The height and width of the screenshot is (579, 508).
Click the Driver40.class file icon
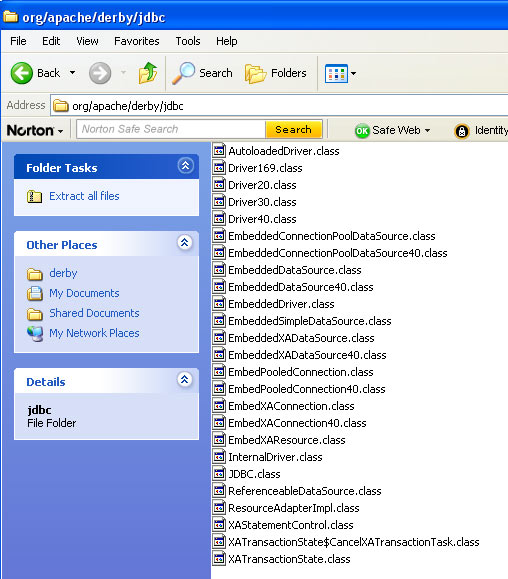pyautogui.click(x=219, y=218)
